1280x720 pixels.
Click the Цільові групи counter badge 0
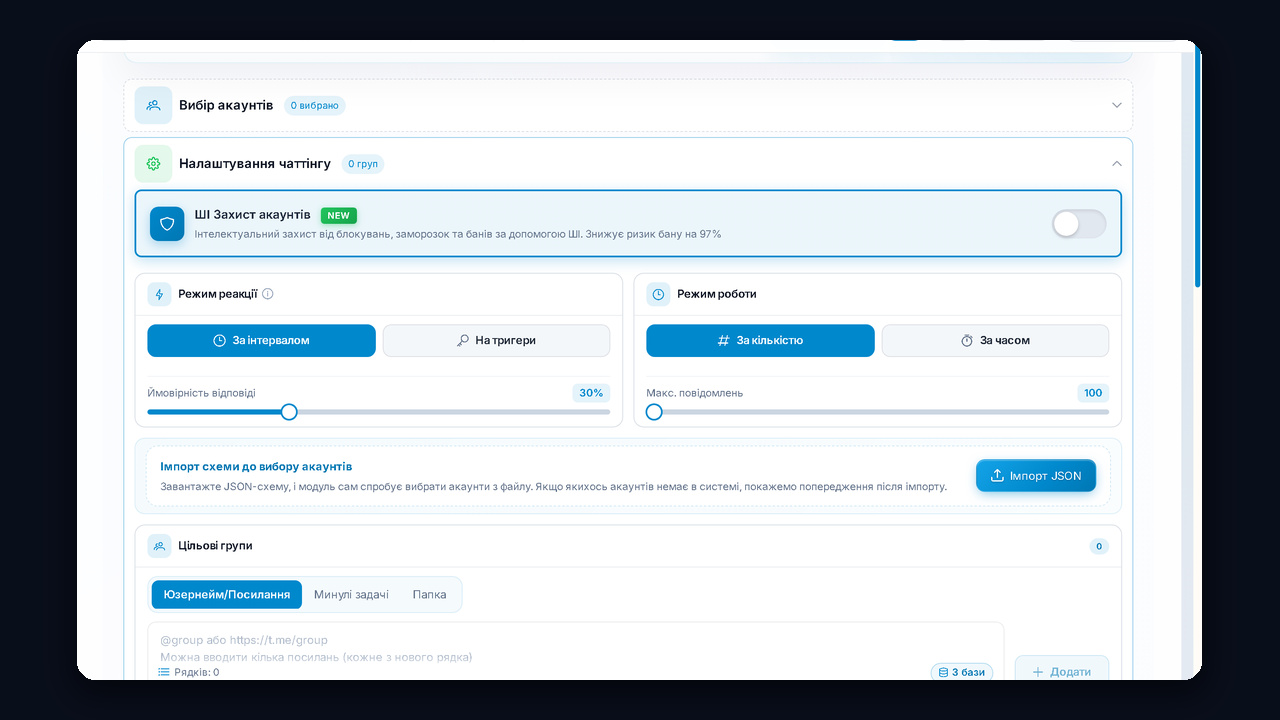coord(1099,546)
